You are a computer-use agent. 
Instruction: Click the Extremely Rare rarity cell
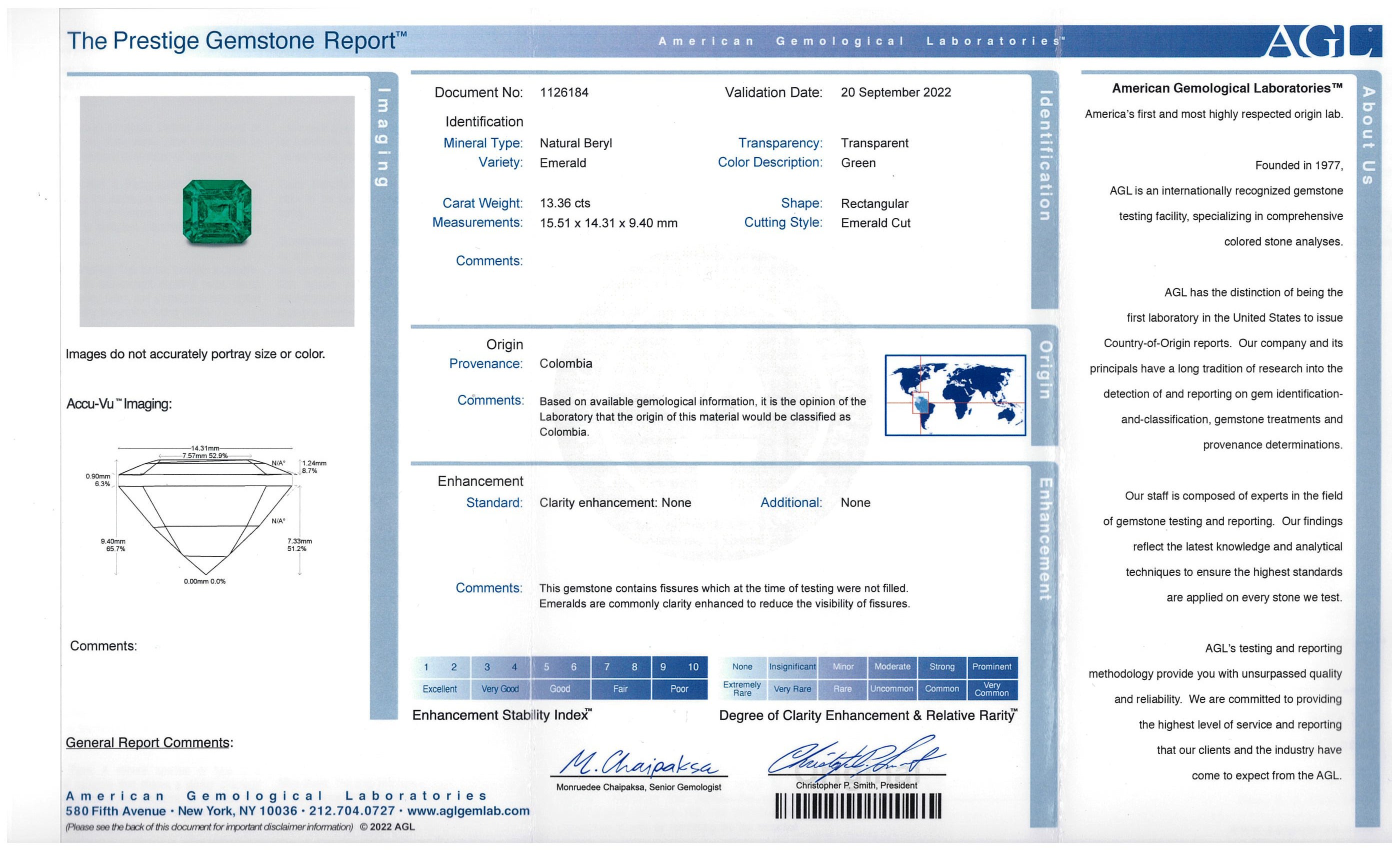click(742, 688)
